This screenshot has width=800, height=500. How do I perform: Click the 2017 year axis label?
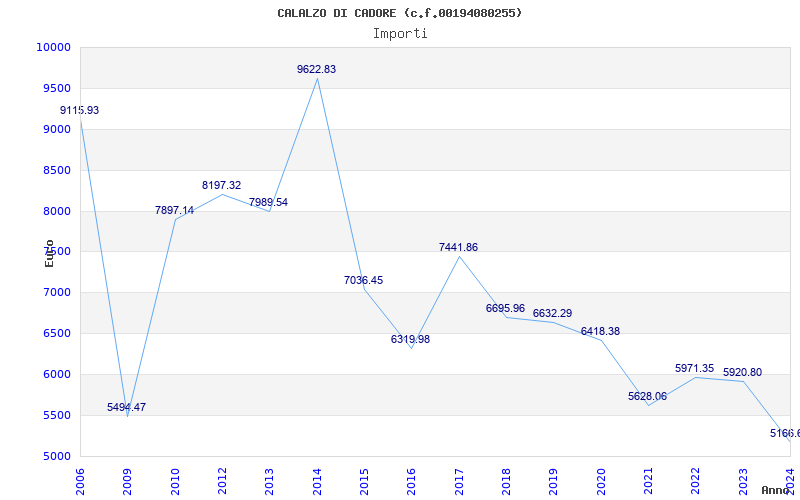[x=459, y=482]
